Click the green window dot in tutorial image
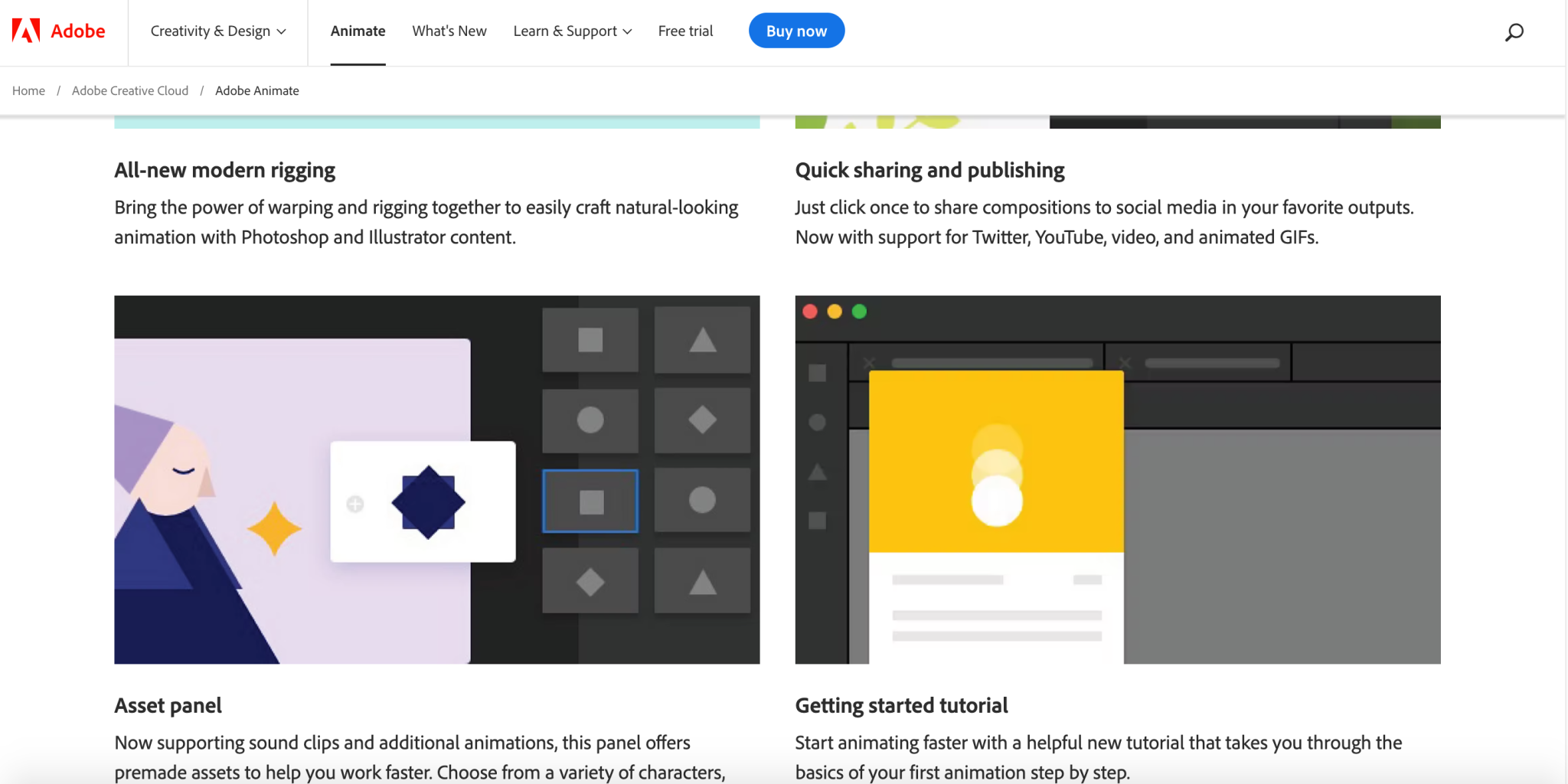Image resolution: width=1568 pixels, height=784 pixels. [x=859, y=312]
